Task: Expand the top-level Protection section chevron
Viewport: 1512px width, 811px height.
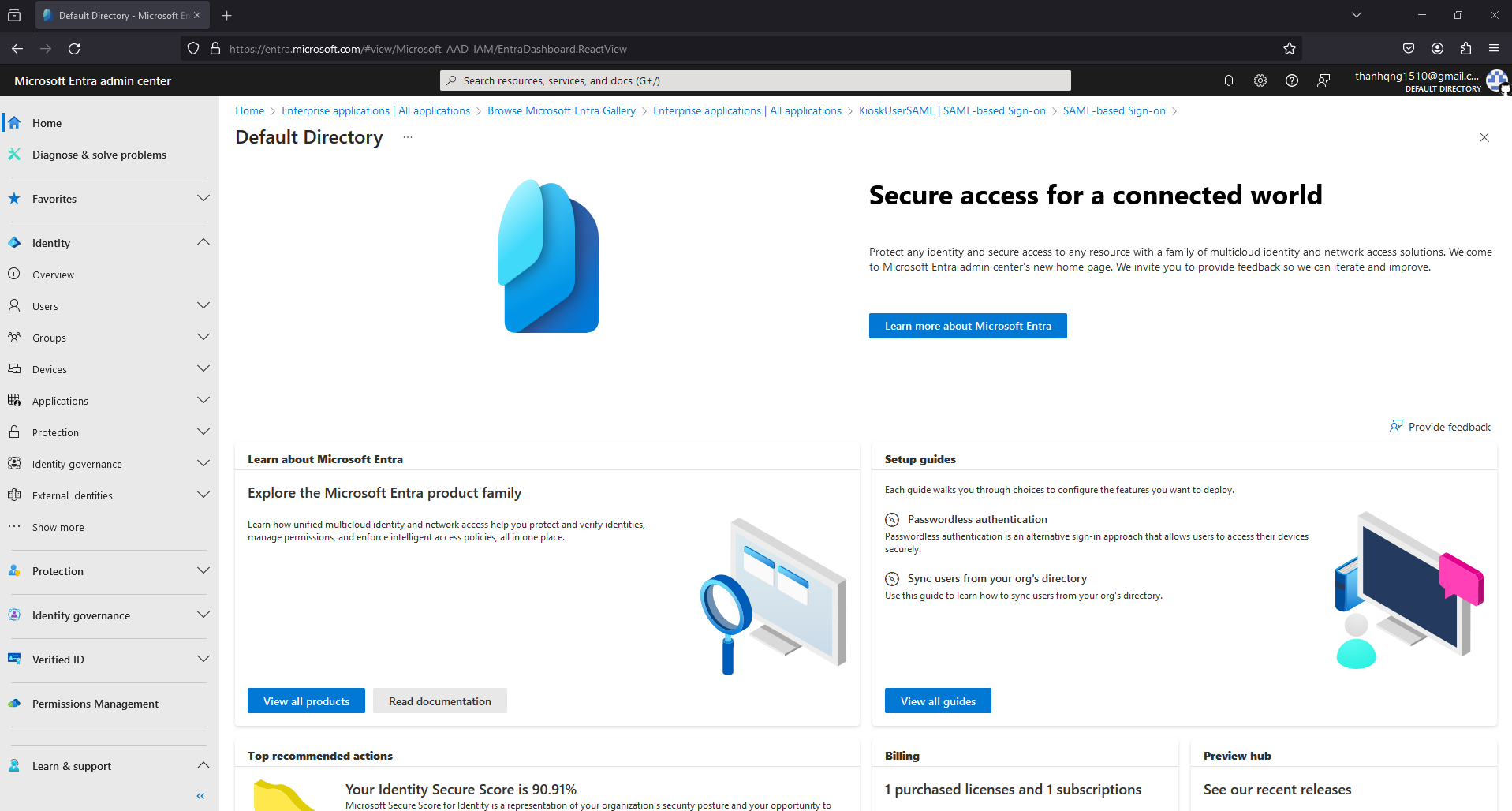Action: click(x=203, y=571)
